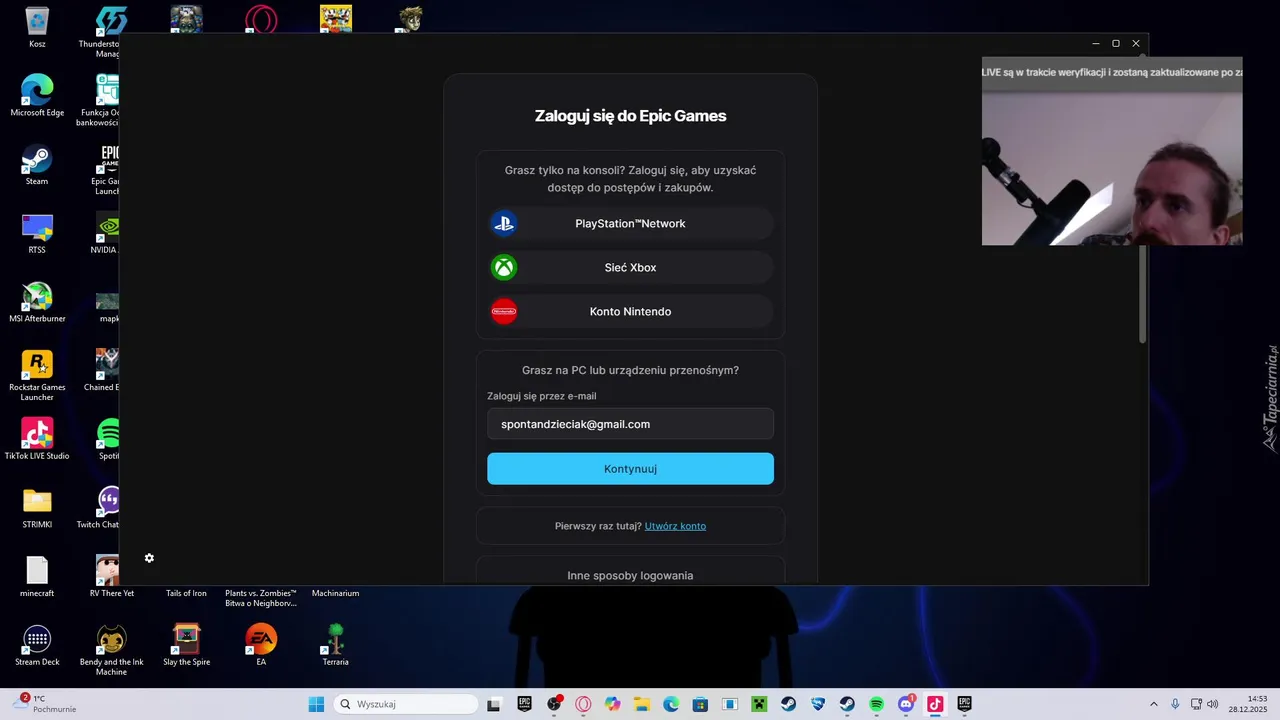Open the clock showing 14:53
The height and width of the screenshot is (720, 1280).
coord(1249,704)
